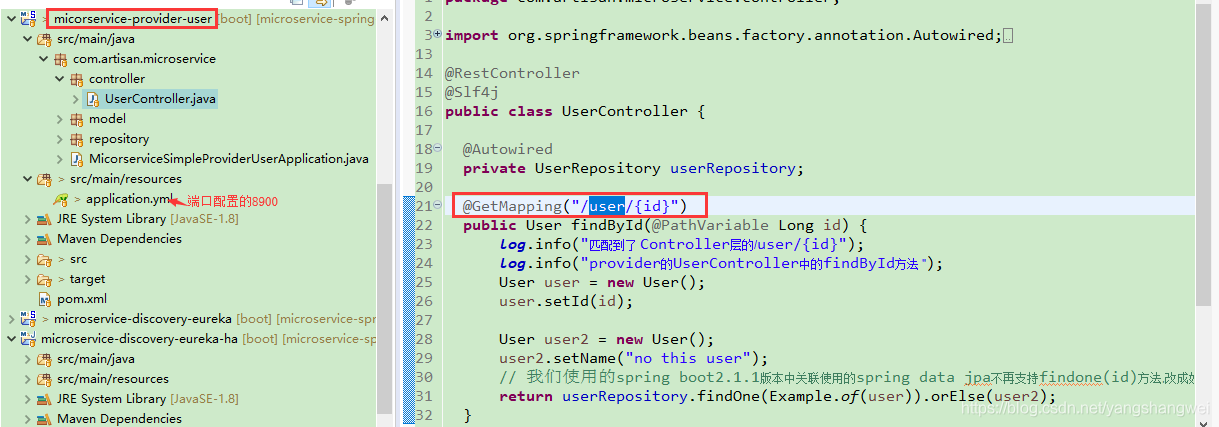Click the MicorserviceSimpleProviderUserApplication.java file icon
The width and height of the screenshot is (1219, 427).
click(x=78, y=159)
